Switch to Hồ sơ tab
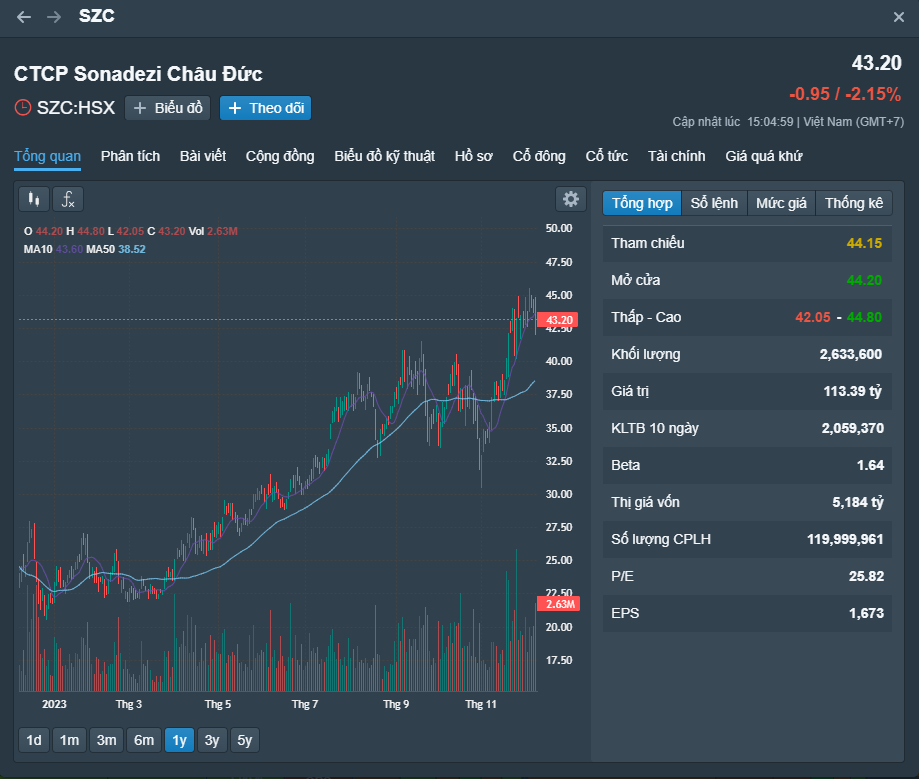919x779 pixels. click(474, 157)
